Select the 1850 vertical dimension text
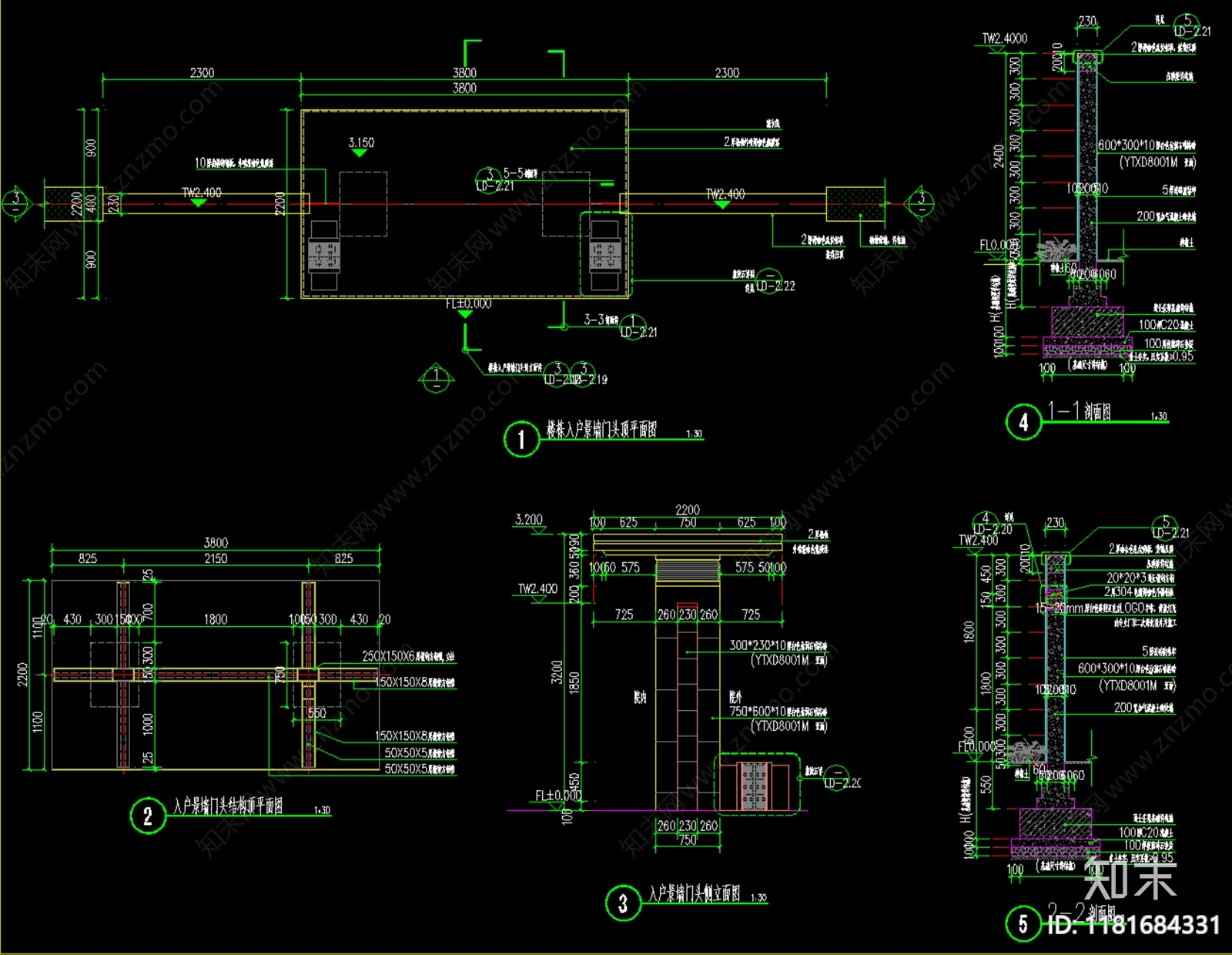Image resolution: width=1232 pixels, height=955 pixels. pyautogui.click(x=574, y=682)
